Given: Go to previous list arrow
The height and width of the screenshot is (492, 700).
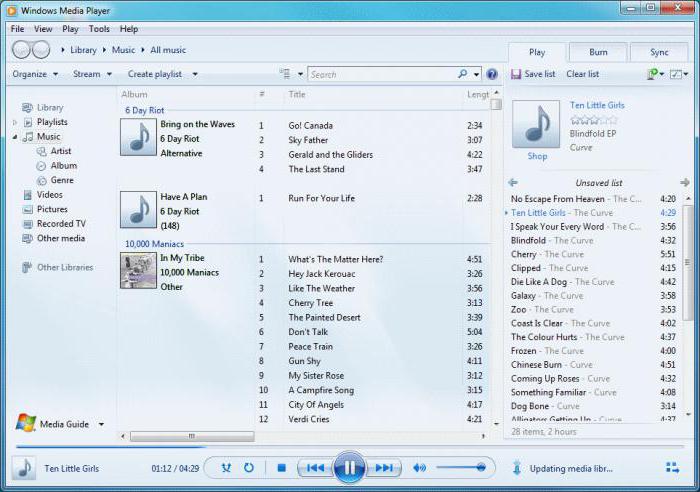Looking at the screenshot, I should coord(513,182).
